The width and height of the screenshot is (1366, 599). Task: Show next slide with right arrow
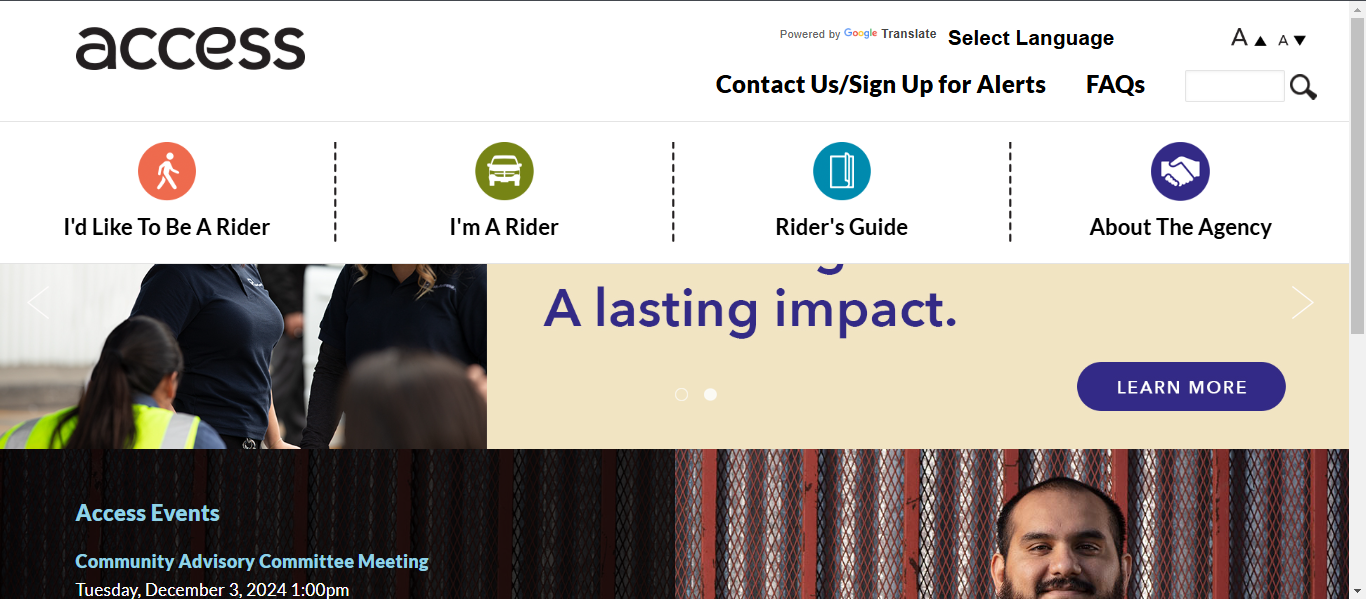1302,302
